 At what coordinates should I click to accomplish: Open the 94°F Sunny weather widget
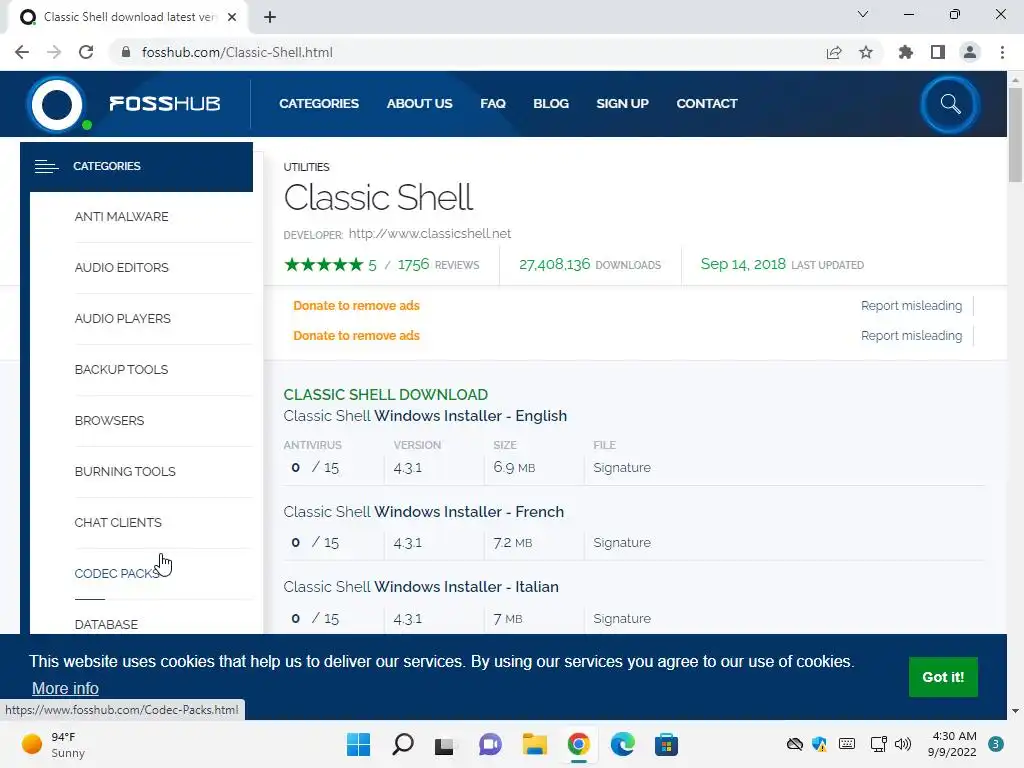pos(54,744)
